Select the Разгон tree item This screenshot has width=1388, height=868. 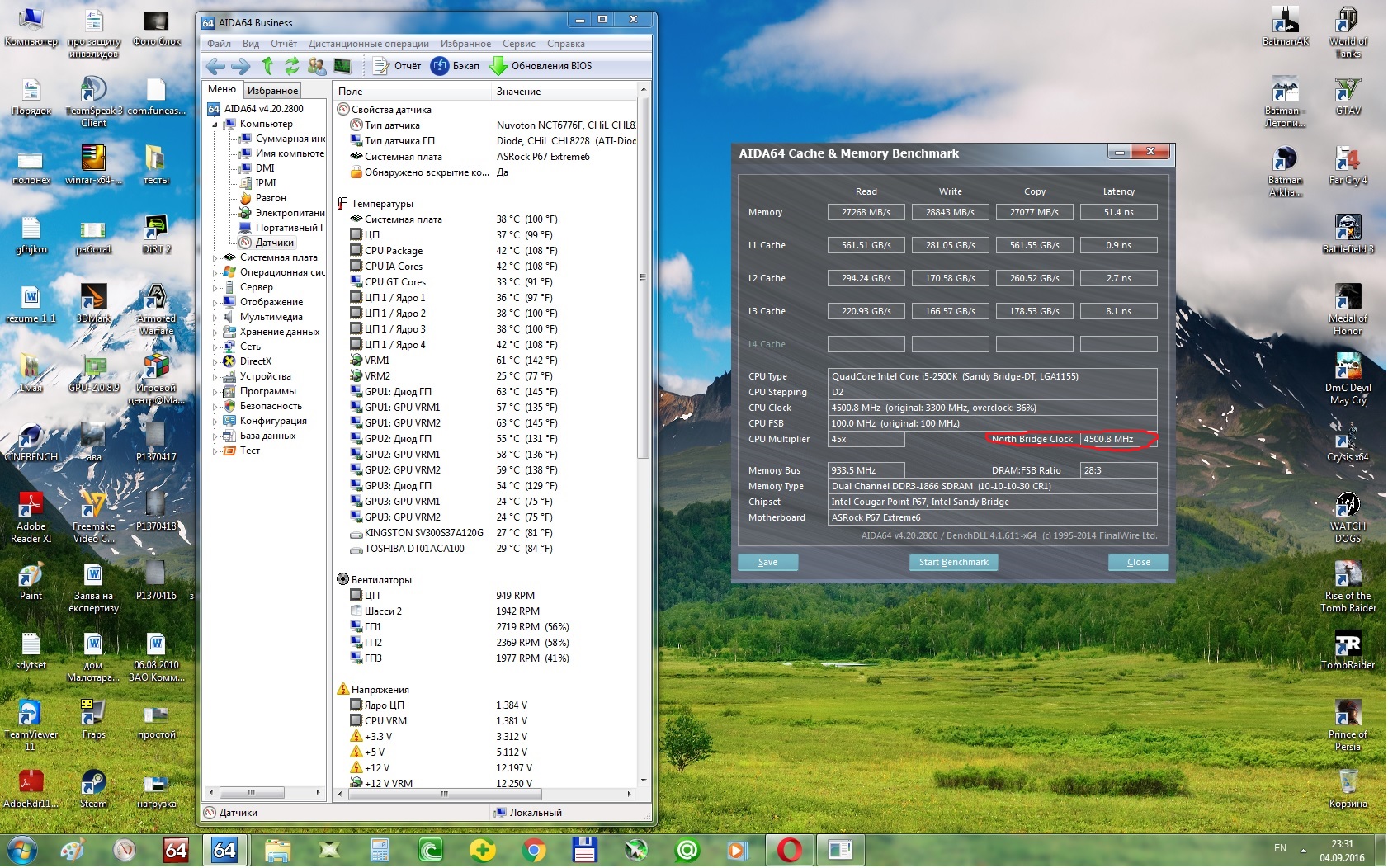click(x=271, y=198)
